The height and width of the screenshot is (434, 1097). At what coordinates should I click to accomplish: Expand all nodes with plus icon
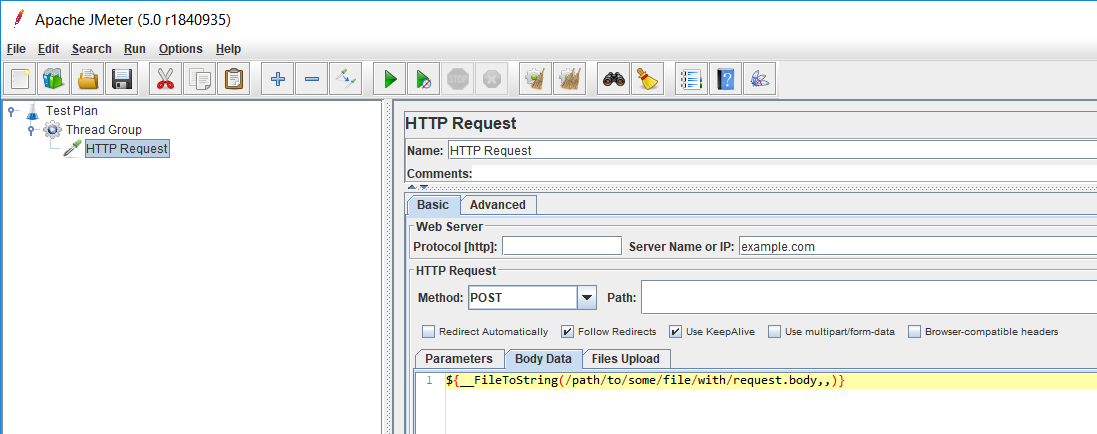pyautogui.click(x=277, y=78)
